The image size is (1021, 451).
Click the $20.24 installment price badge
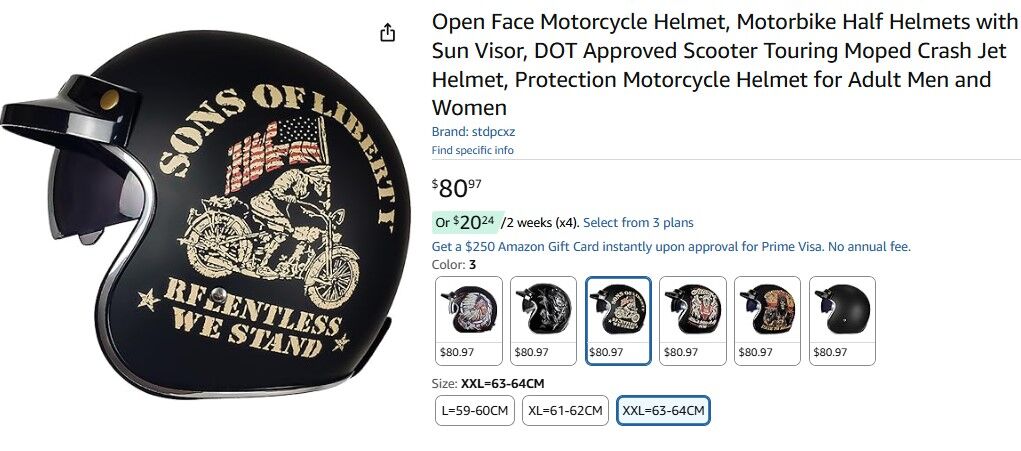click(x=466, y=222)
